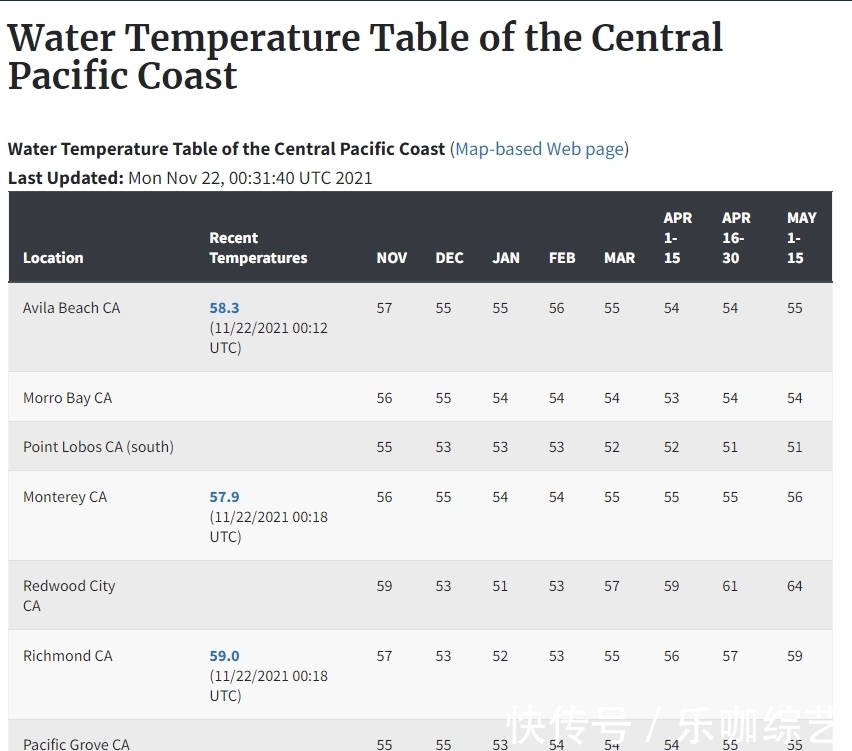This screenshot has height=751, width=852.
Task: Select the Recent Temperatures column header
Action: click(x=258, y=248)
